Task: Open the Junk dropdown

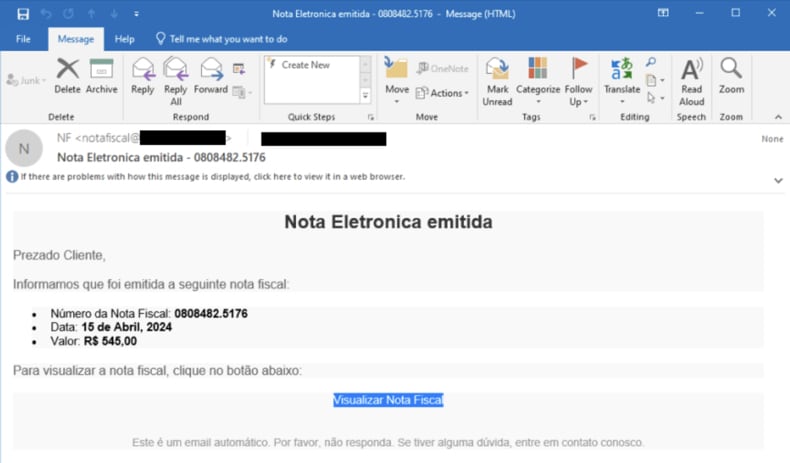Action: click(26, 81)
